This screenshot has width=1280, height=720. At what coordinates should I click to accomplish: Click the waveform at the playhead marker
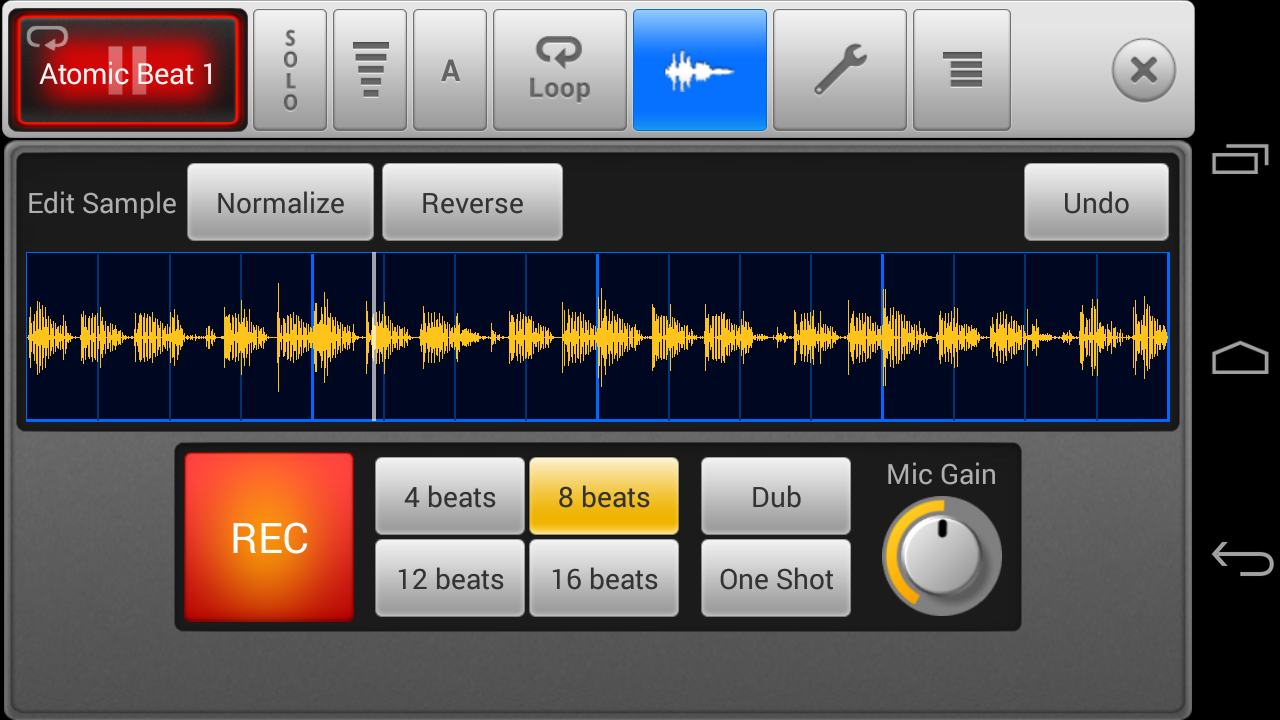374,337
